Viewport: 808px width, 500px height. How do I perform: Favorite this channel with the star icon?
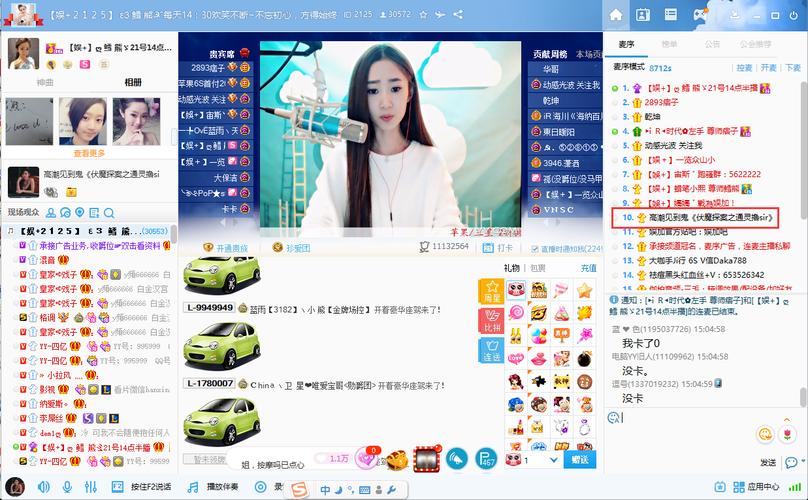(x=423, y=14)
